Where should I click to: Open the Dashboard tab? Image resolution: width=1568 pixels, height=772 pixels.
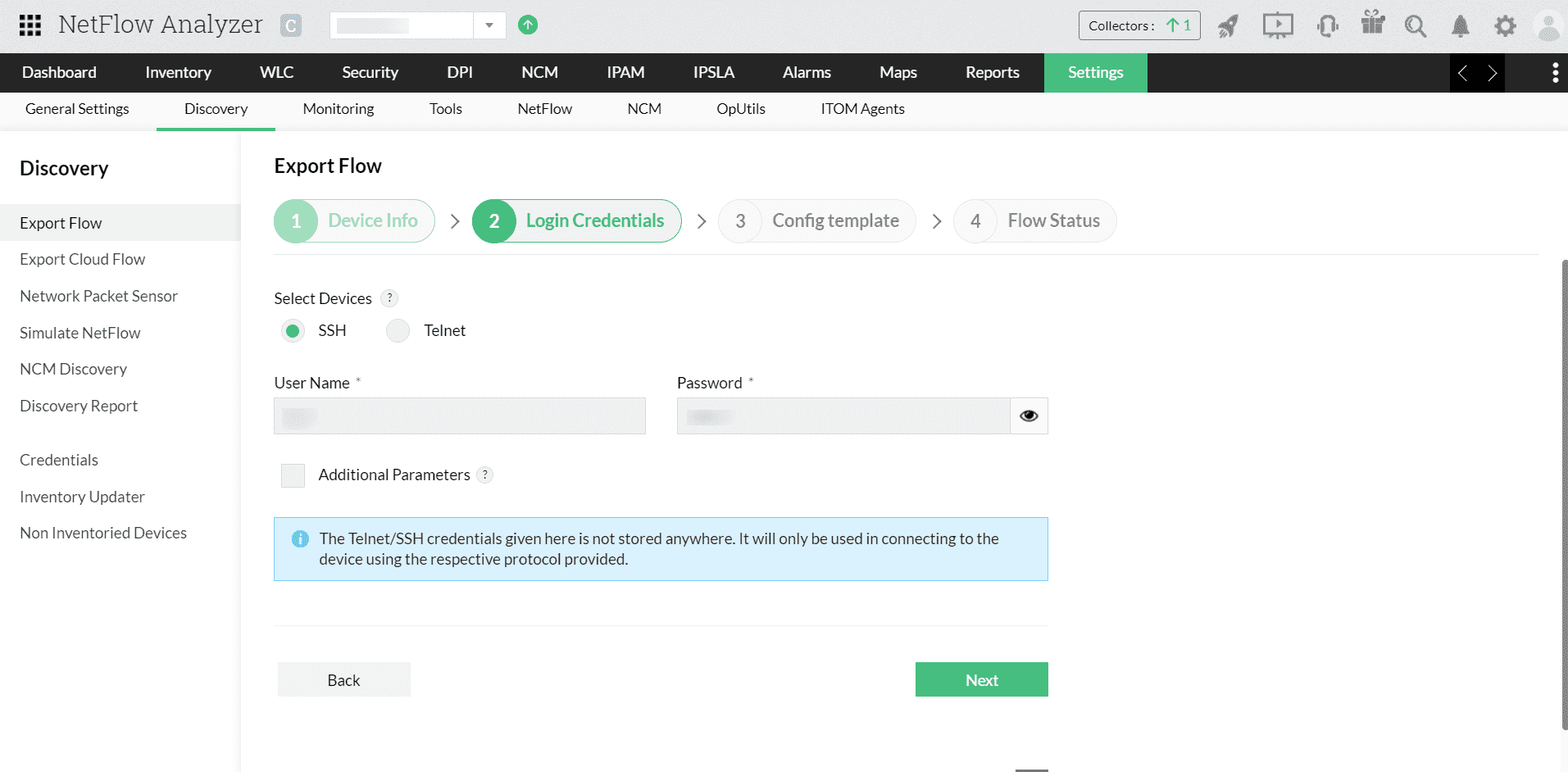(59, 73)
